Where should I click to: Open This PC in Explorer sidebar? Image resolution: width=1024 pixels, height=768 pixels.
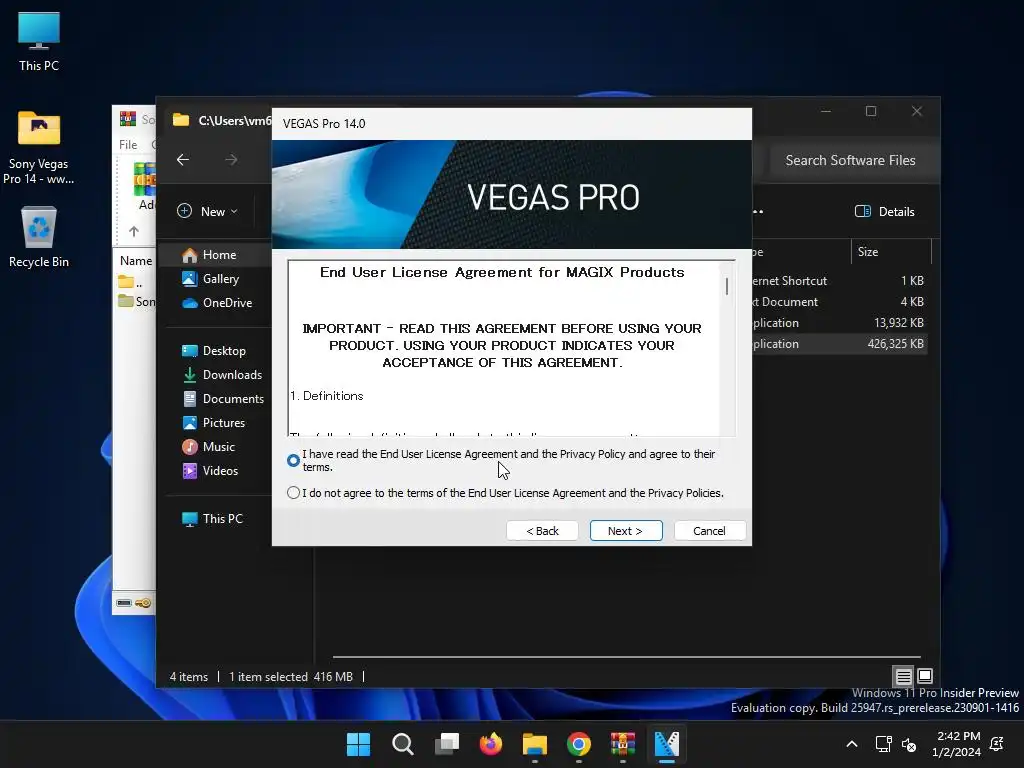(222, 519)
